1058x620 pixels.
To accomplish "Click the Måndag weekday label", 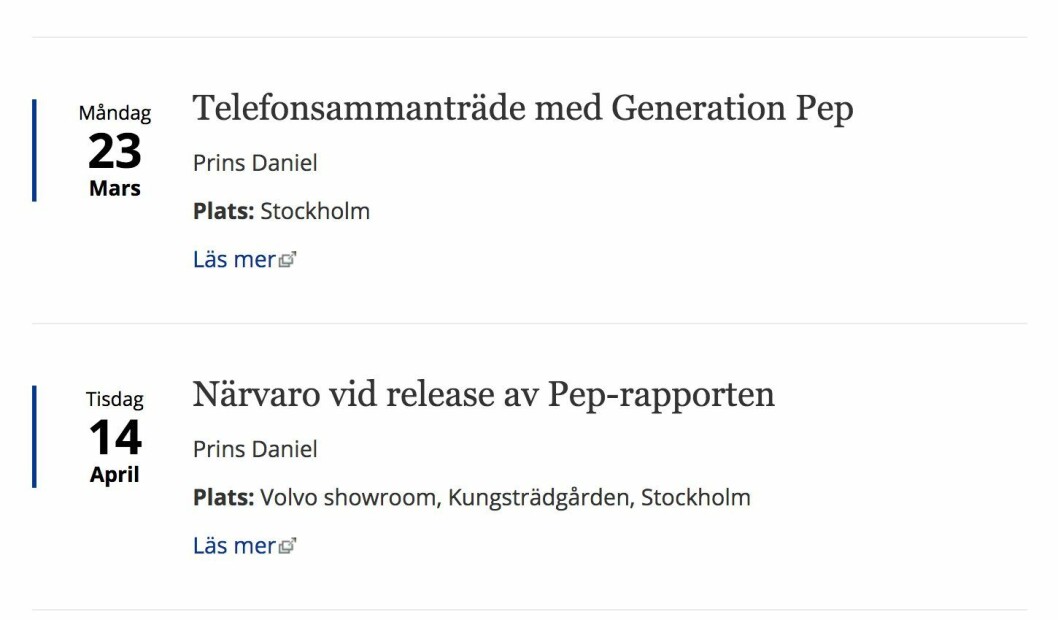I will 115,113.
